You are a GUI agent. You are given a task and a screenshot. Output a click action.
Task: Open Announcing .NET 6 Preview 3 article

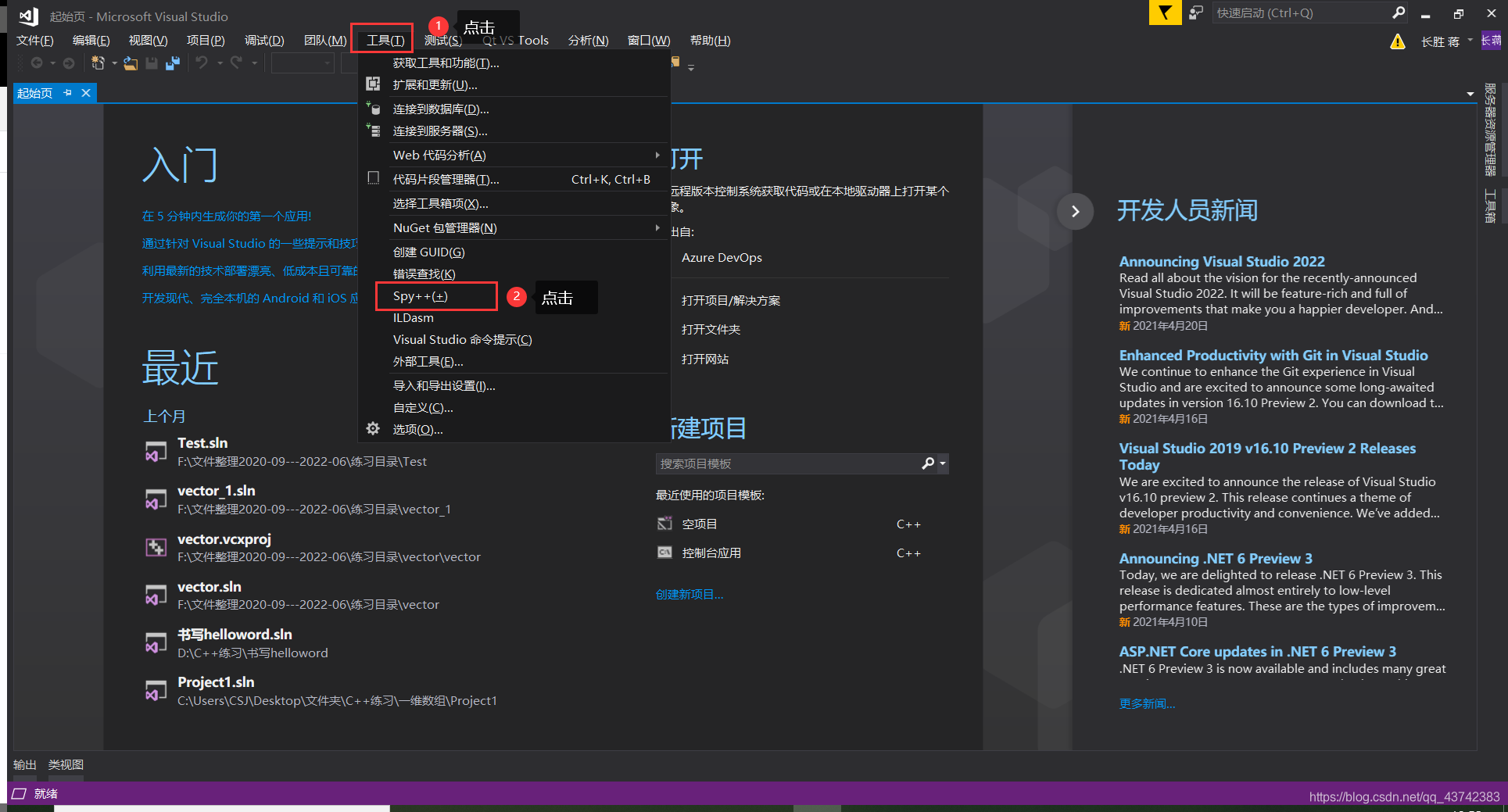click(x=1215, y=558)
